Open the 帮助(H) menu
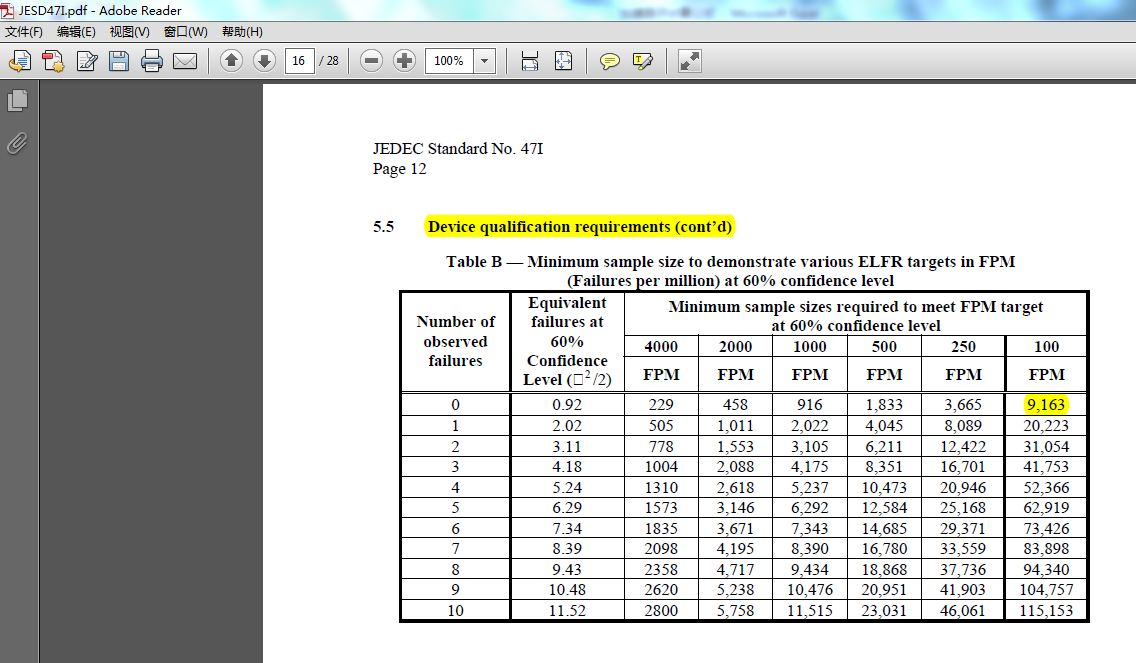The width and height of the screenshot is (1136, 663). 242,32
